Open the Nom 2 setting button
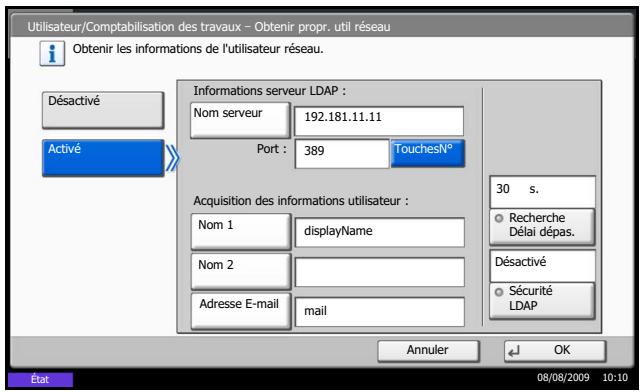 coord(241,271)
